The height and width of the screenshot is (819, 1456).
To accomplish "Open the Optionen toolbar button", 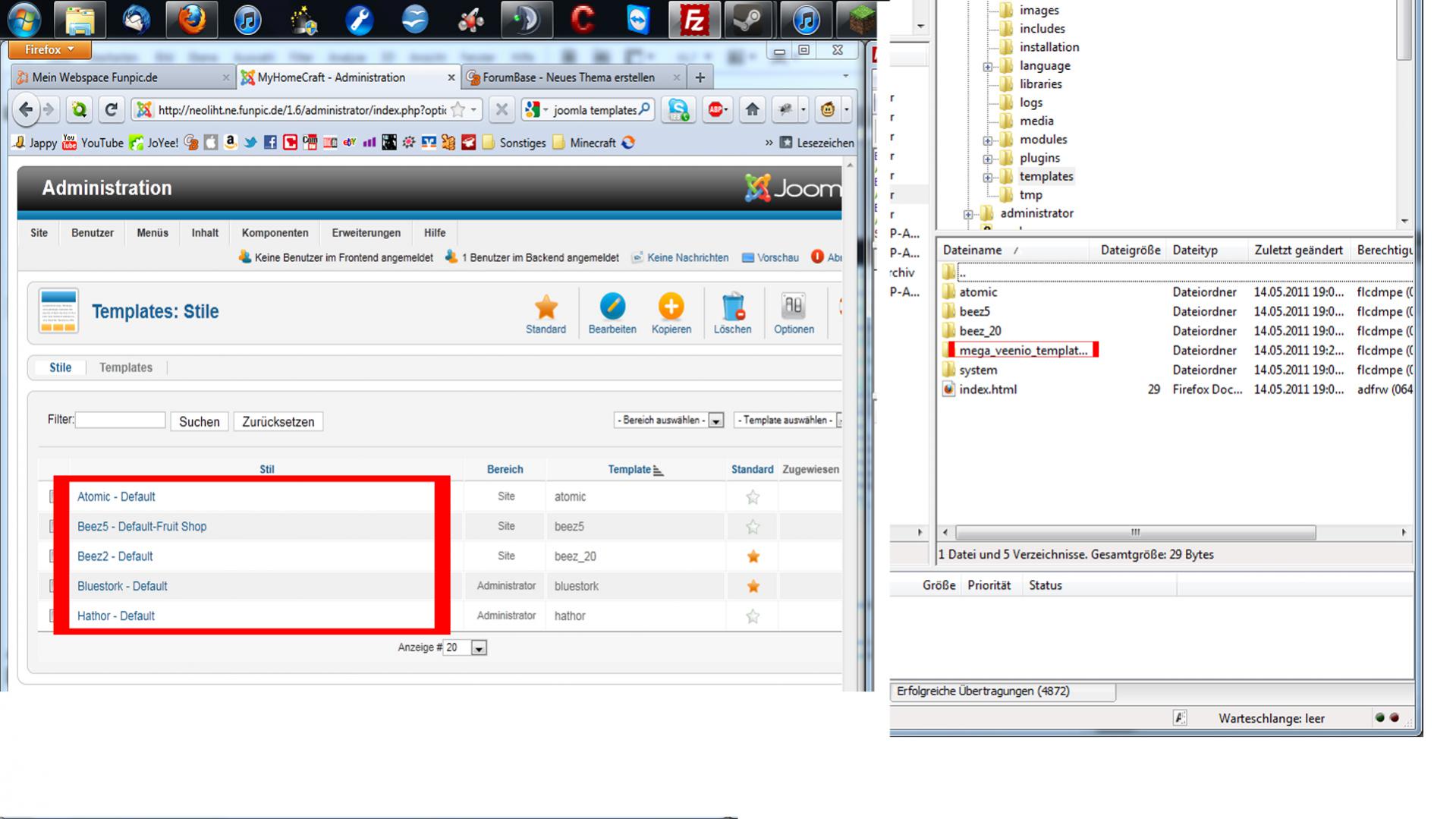I will pos(794,313).
